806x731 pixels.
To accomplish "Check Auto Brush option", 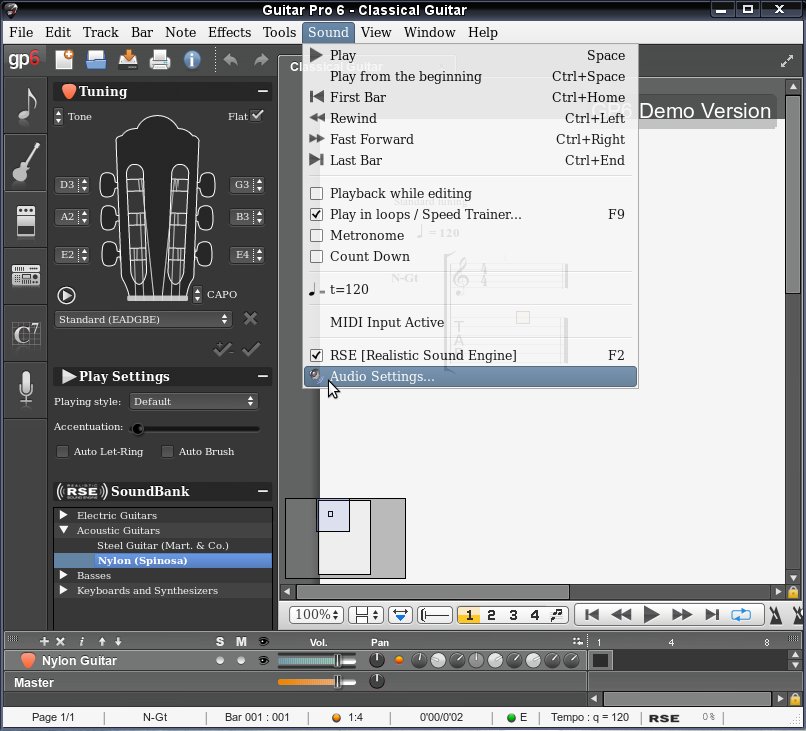I will tap(167, 451).
